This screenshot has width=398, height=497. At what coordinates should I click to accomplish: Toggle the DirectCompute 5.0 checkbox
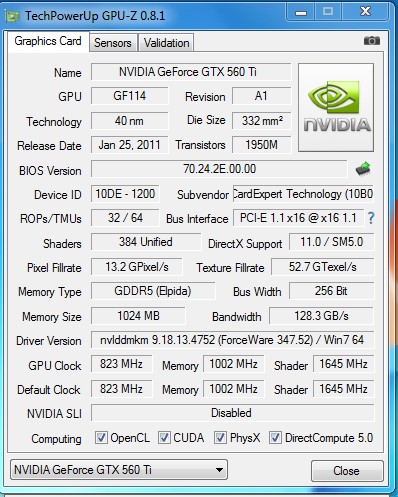(275, 437)
